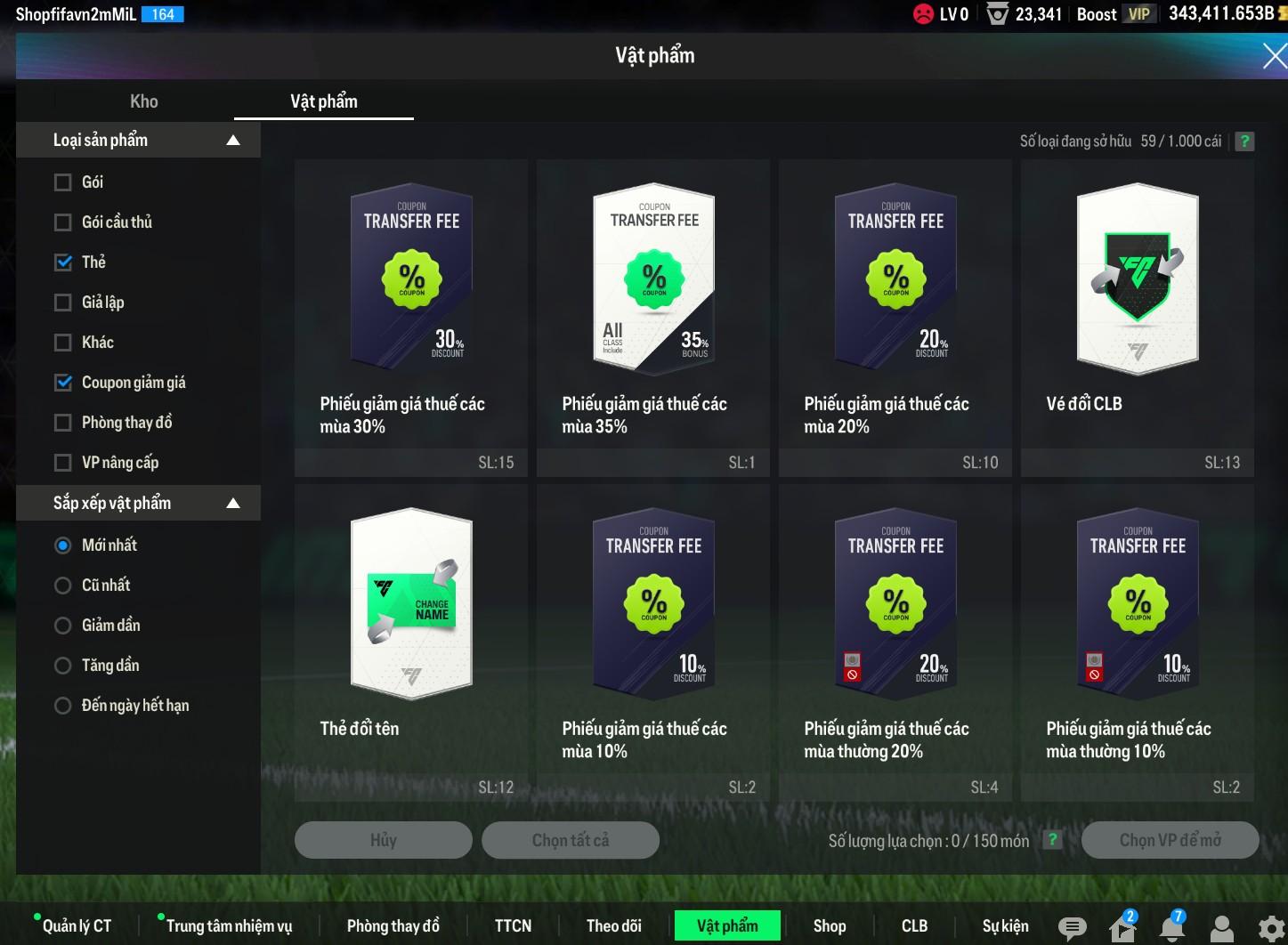Open the notifications bell icon
This screenshot has height=945, width=1288.
[1172, 928]
